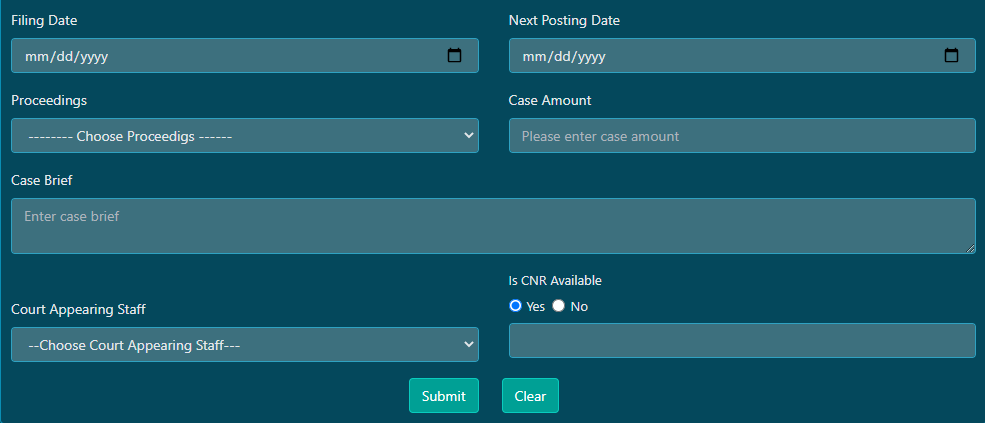
Task: Click into the Case Amount input
Action: click(x=742, y=136)
